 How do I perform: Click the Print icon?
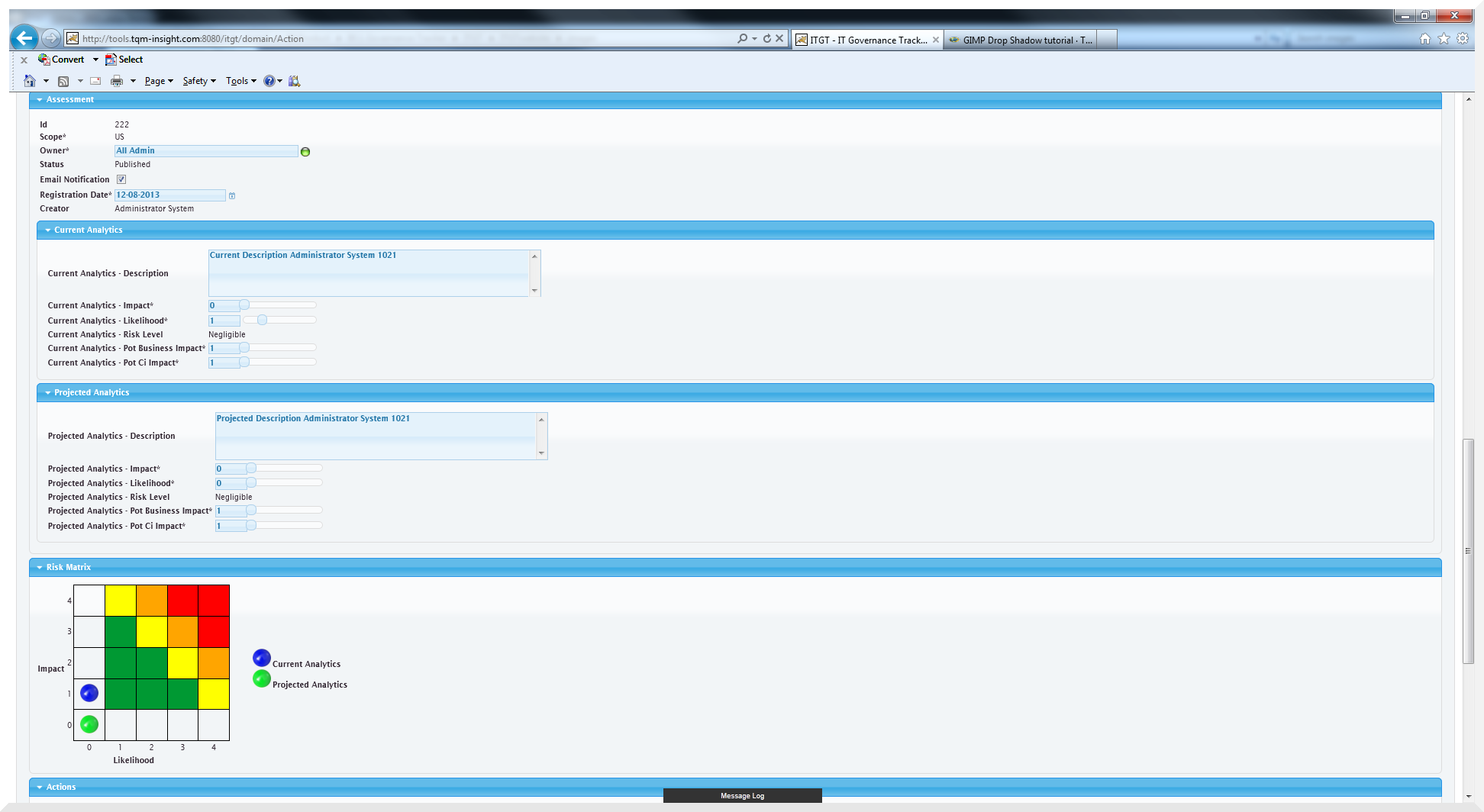115,80
